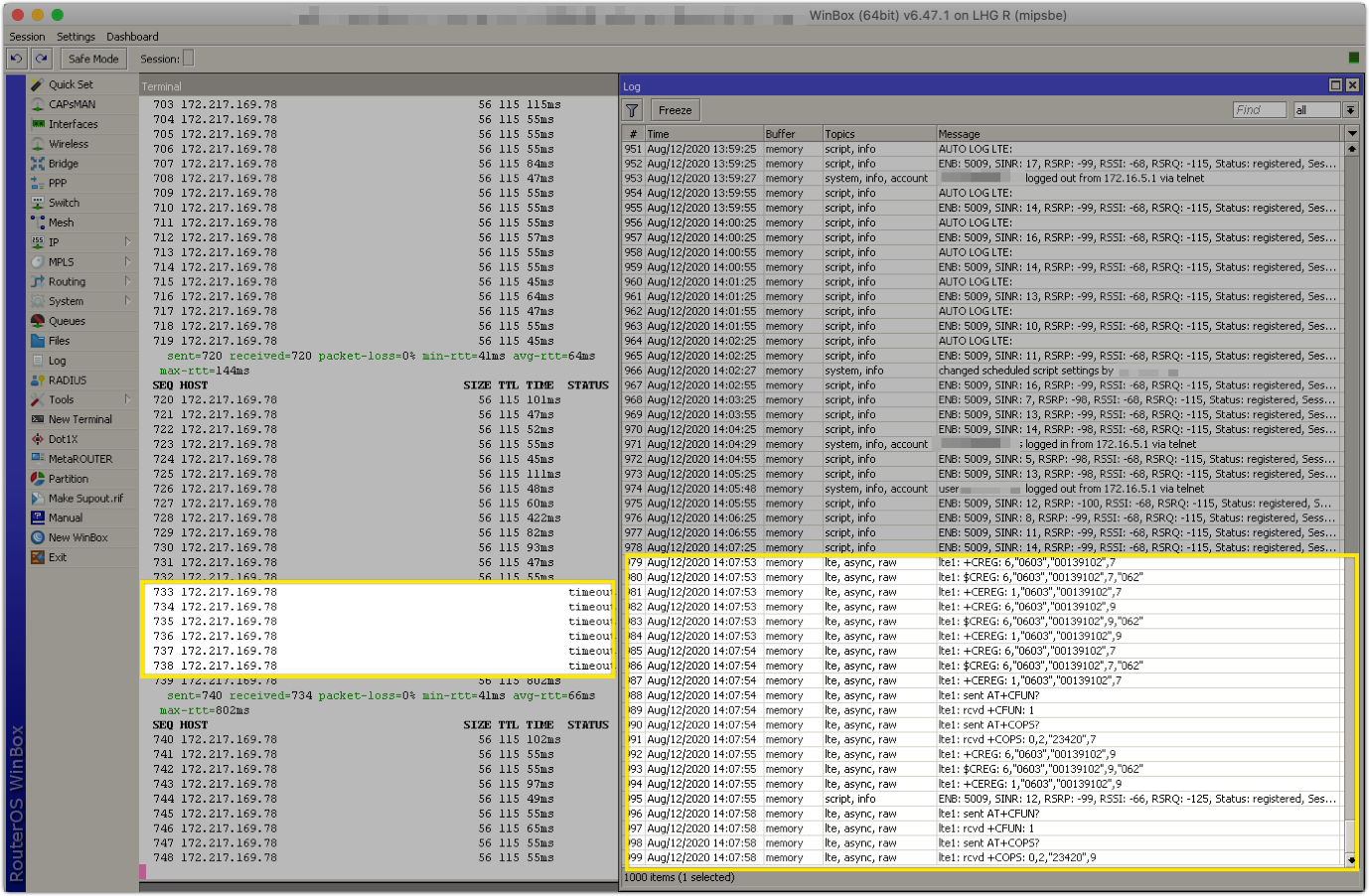Image resolution: width=1369 pixels, height=896 pixels.
Task: Open the Log sidebar icon
Action: (x=38, y=361)
